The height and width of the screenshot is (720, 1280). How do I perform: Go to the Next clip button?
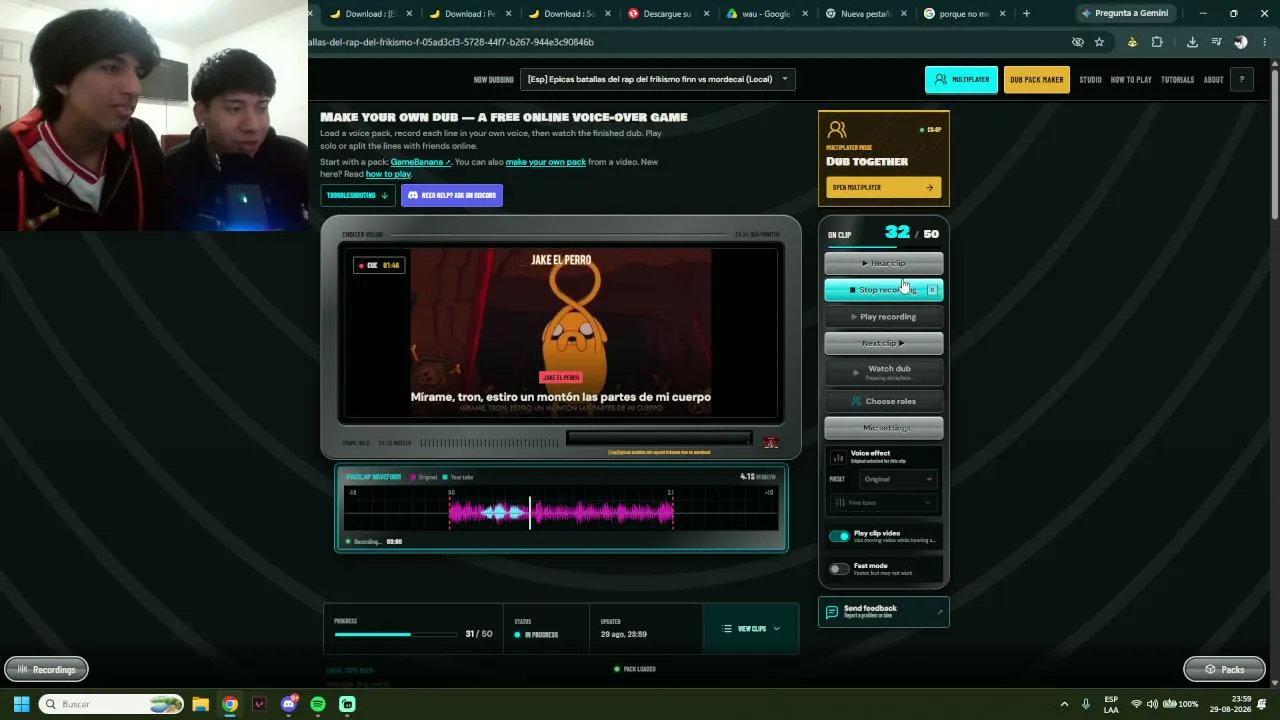(x=883, y=343)
